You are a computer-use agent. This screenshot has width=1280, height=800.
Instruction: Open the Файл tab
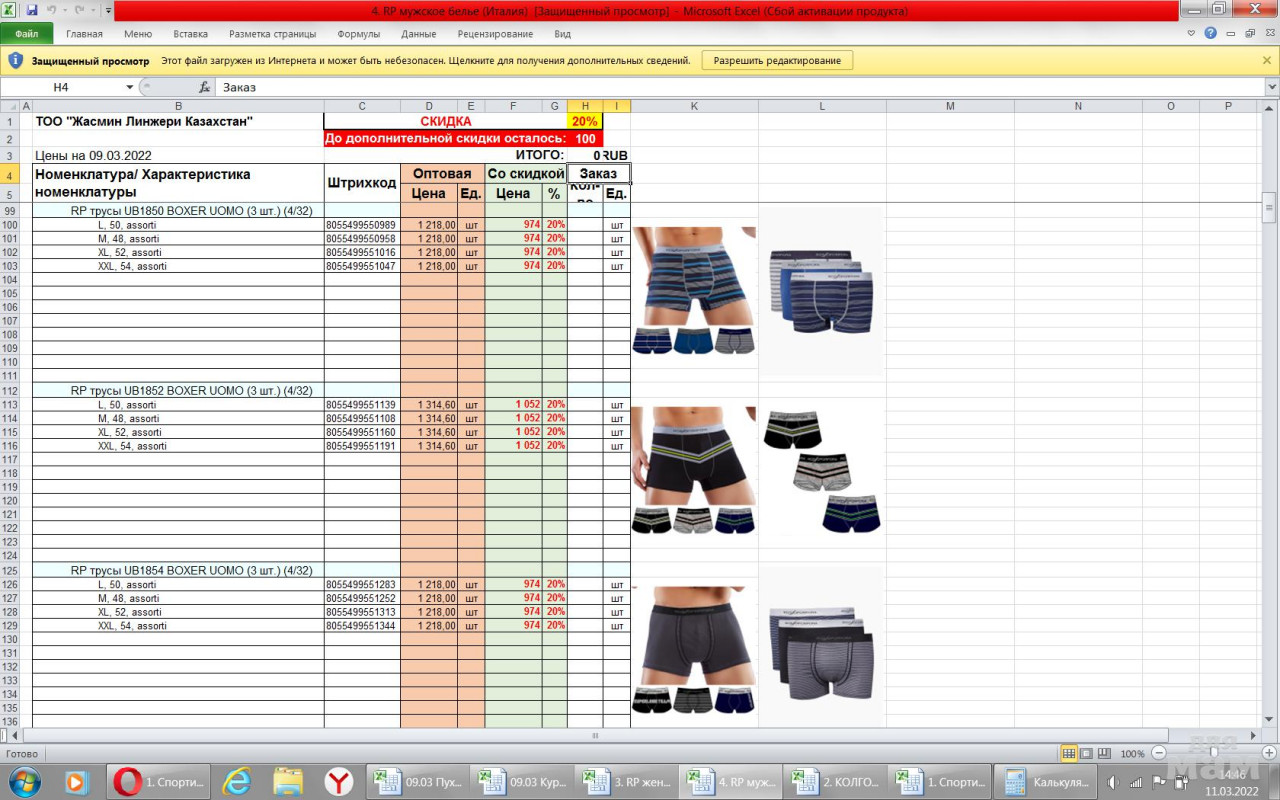27,33
